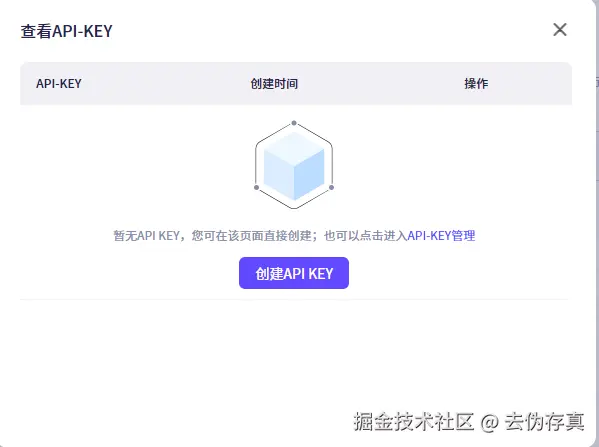Click the top dot on the hexagon outline

(x=294, y=123)
